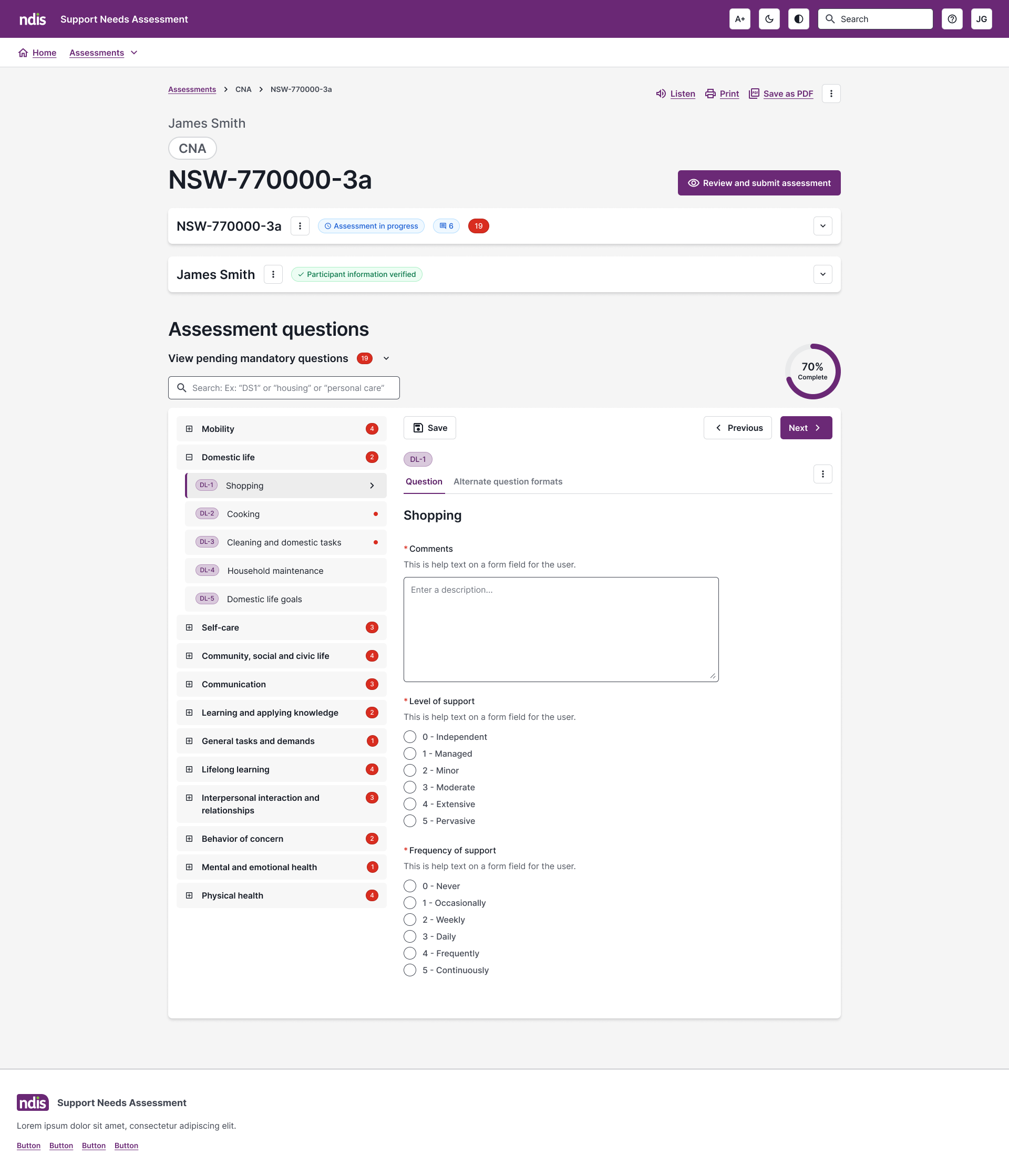Click Review and submit assessment button
This screenshot has width=1009, height=1176.
tap(759, 183)
